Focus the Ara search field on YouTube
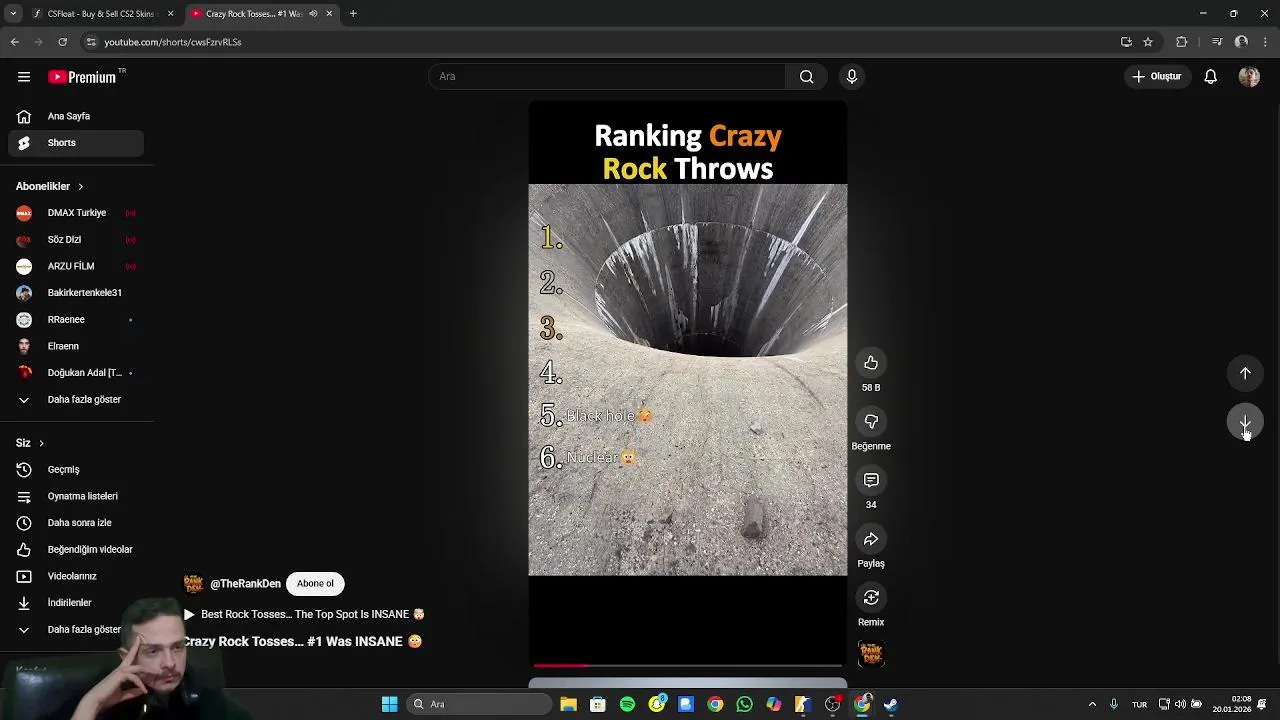Viewport: 1280px width, 720px height. [x=607, y=77]
